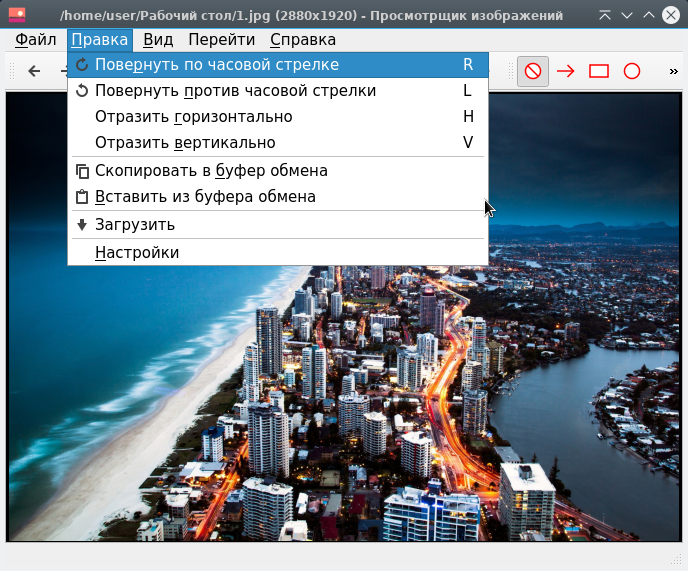Choose Загрузить from the menu
The image size is (688, 571).
click(x=135, y=225)
